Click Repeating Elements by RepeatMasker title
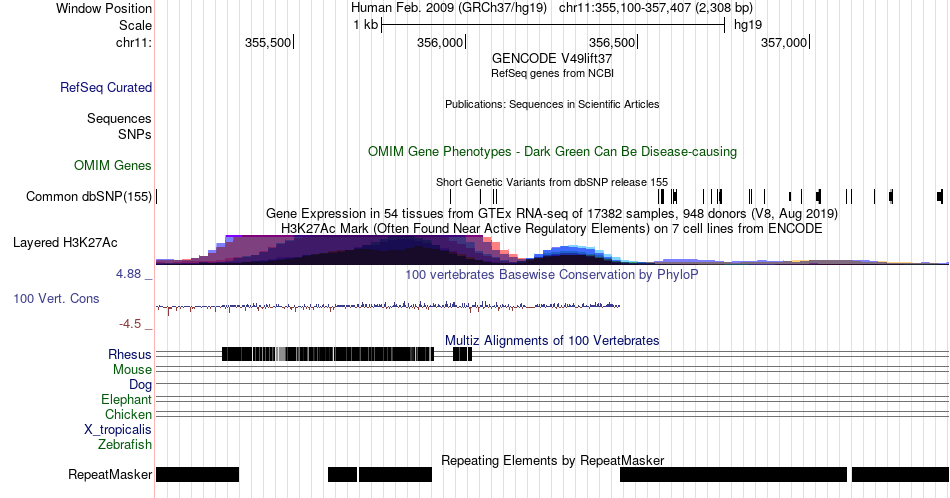The width and height of the screenshot is (950, 498). click(x=552, y=460)
